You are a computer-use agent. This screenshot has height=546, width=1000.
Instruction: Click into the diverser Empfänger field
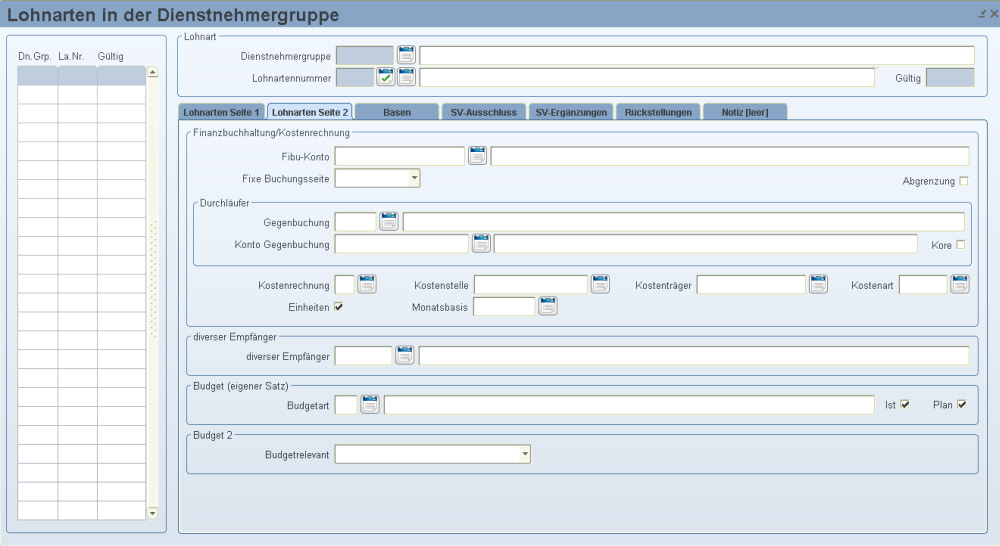coord(363,355)
